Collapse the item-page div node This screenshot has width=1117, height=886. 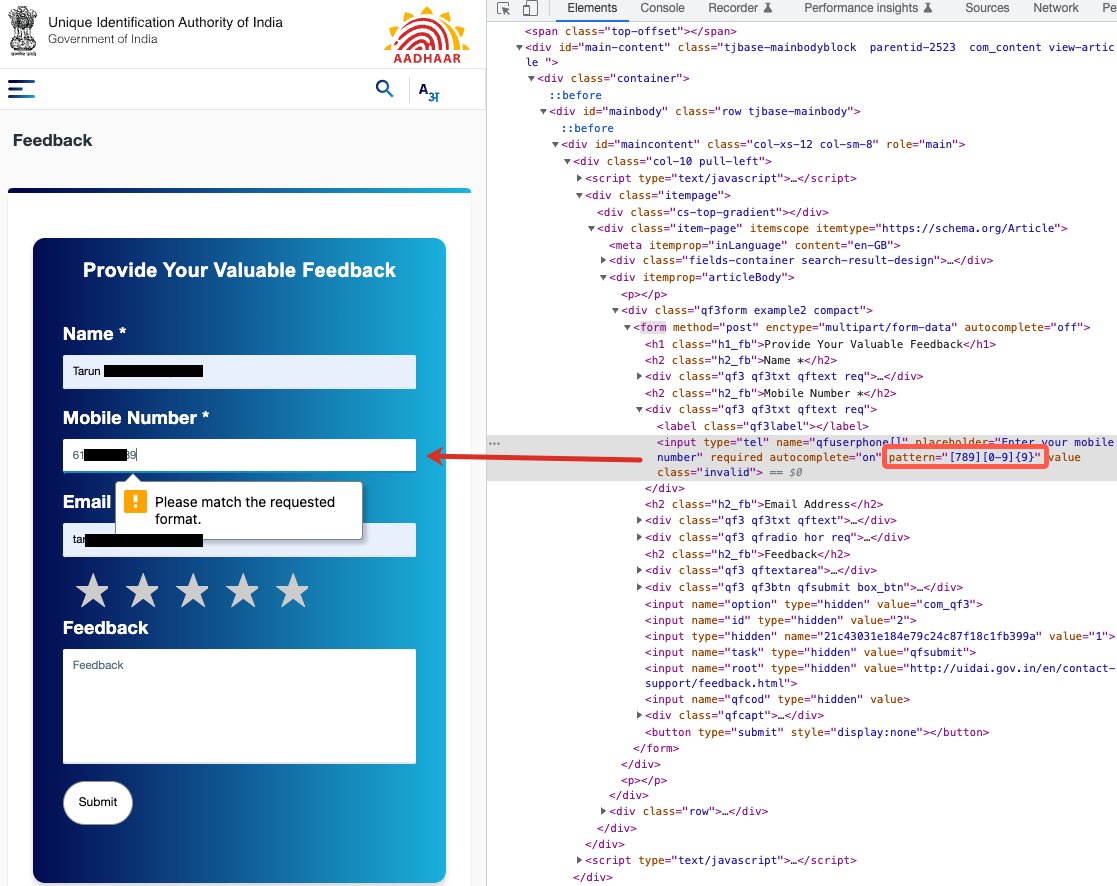coord(591,229)
